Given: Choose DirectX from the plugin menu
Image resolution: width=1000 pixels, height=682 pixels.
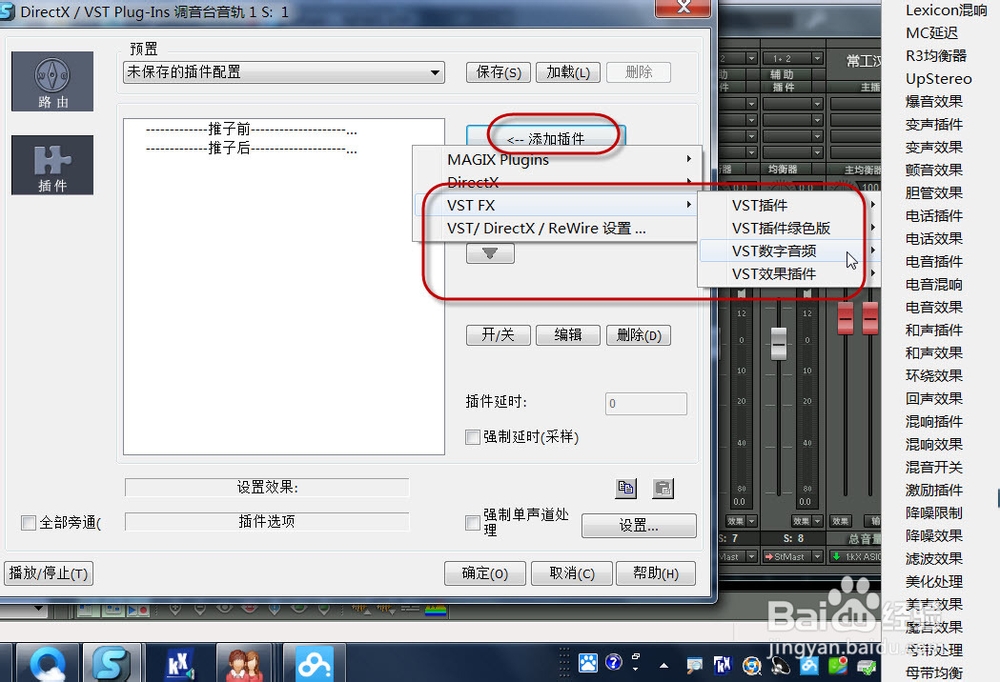Looking at the screenshot, I should click(475, 182).
